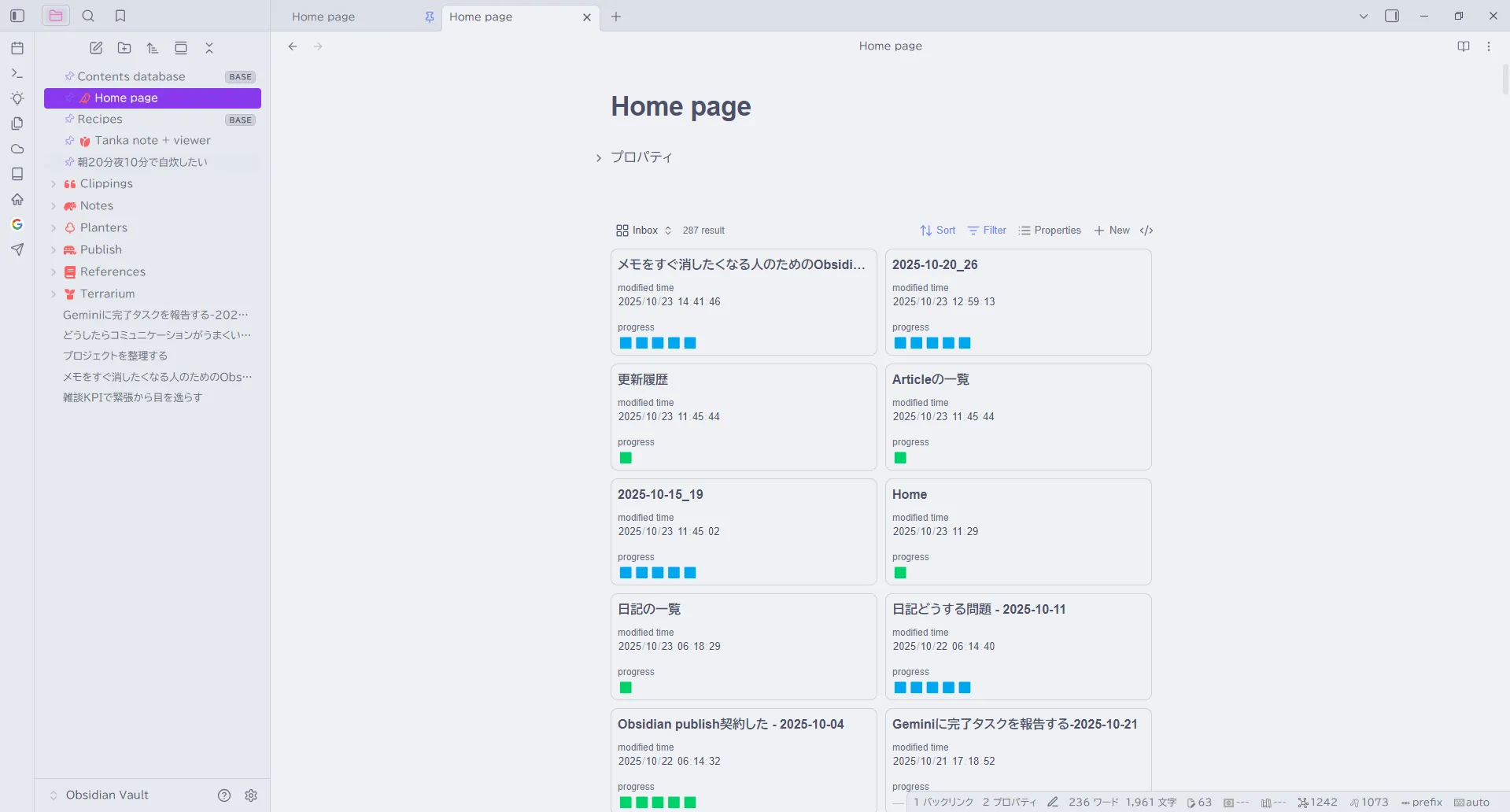Create a new folder icon
Screen dimensions: 1510x812
(124, 48)
